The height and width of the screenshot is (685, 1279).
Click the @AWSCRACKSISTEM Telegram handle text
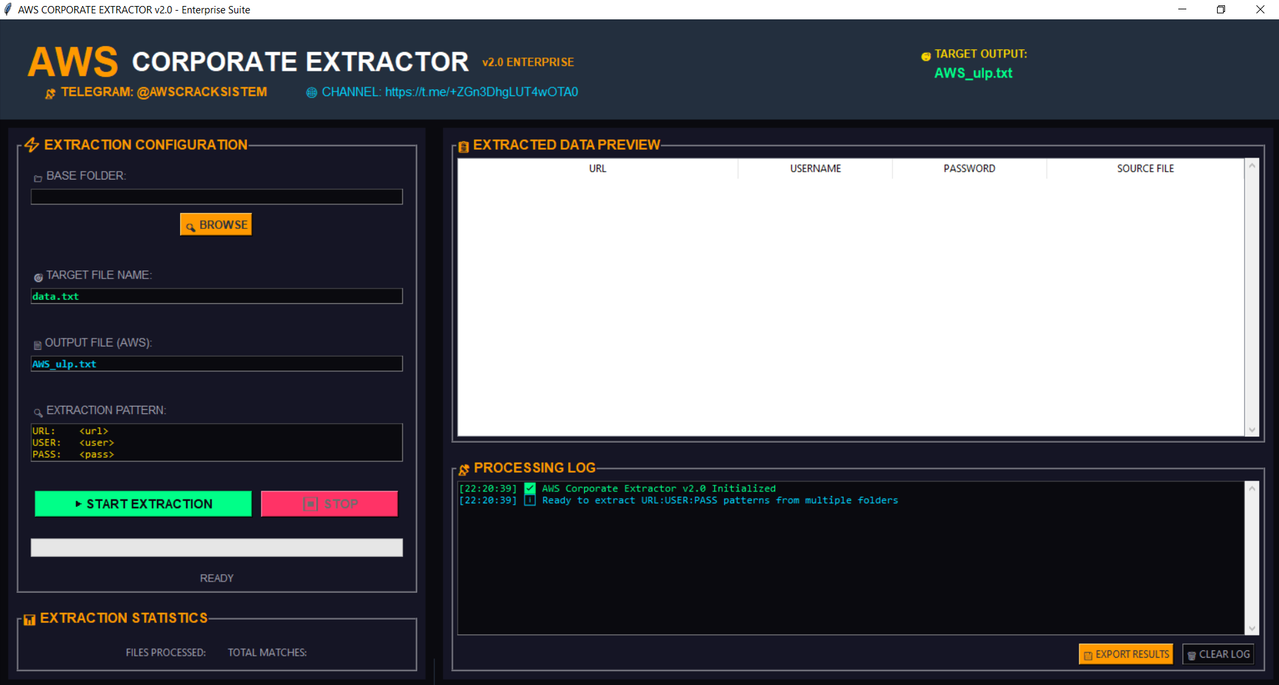202,92
